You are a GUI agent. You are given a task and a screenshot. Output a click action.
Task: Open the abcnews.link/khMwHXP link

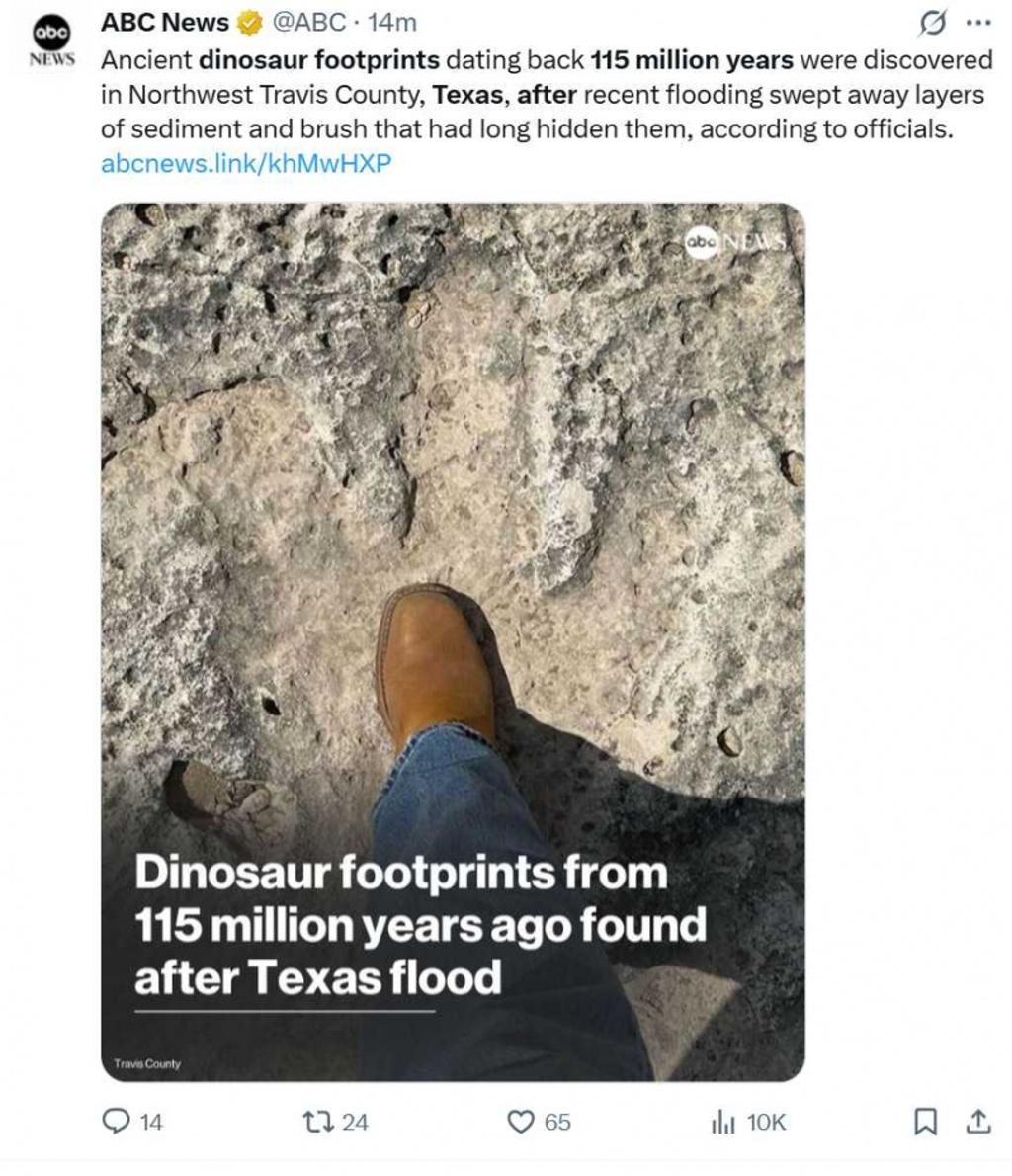tap(246, 163)
